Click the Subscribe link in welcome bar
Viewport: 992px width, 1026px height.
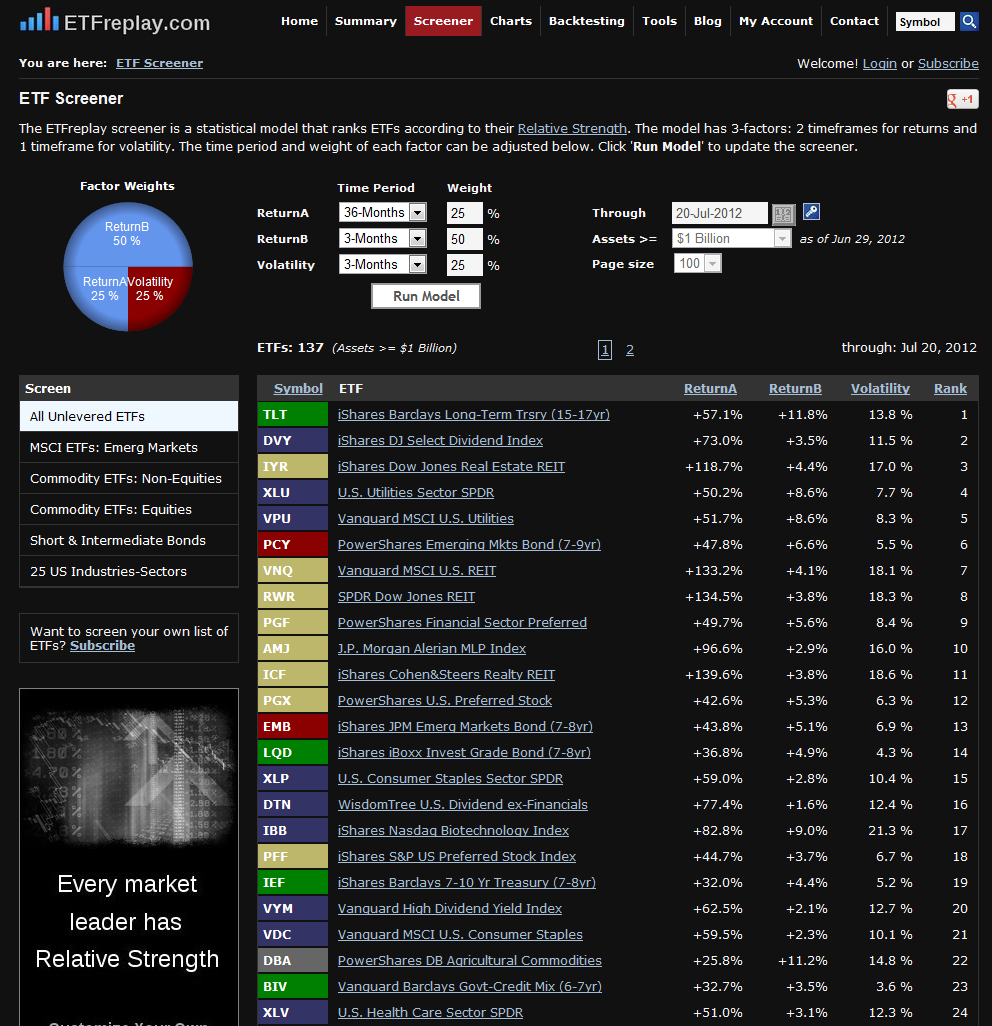tap(948, 63)
